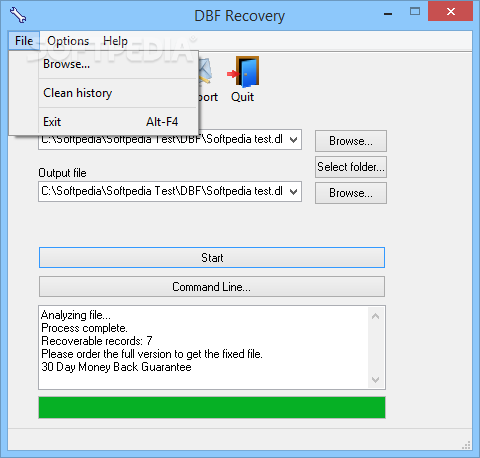The width and height of the screenshot is (480, 458).
Task: Click the wrench app icon in title bar
Action: pyautogui.click(x=18, y=15)
